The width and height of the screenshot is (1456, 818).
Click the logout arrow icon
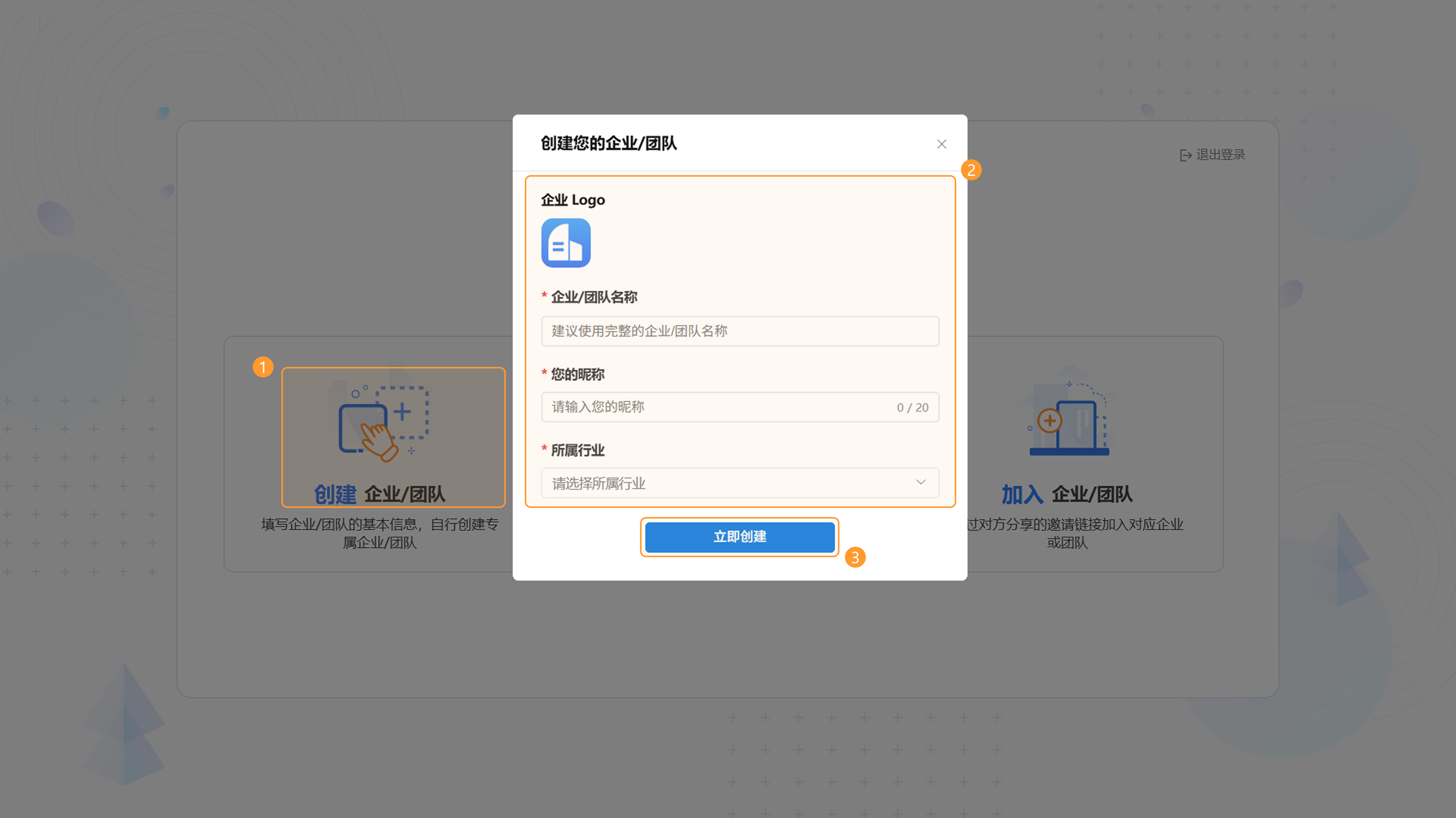[x=1186, y=155]
